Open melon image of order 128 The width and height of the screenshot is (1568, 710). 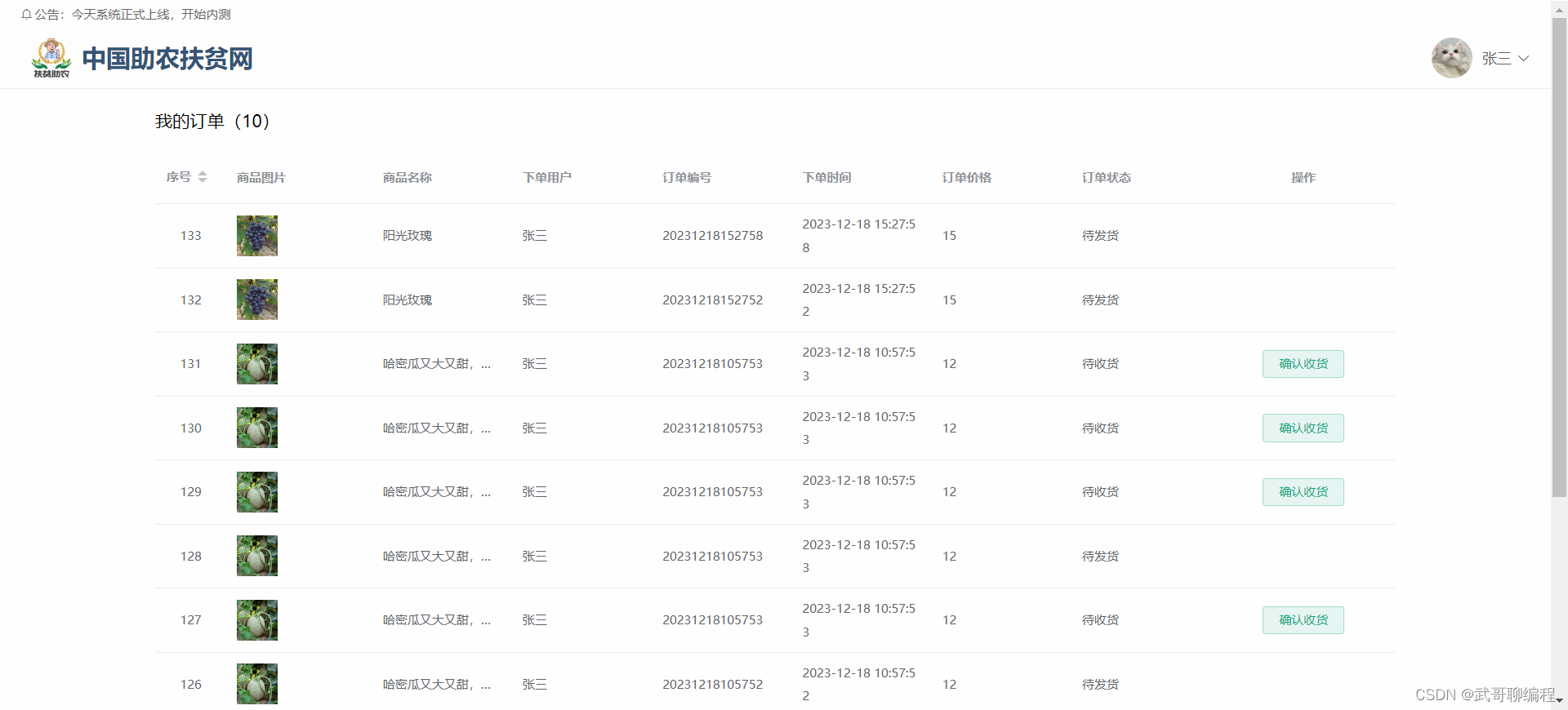(257, 556)
